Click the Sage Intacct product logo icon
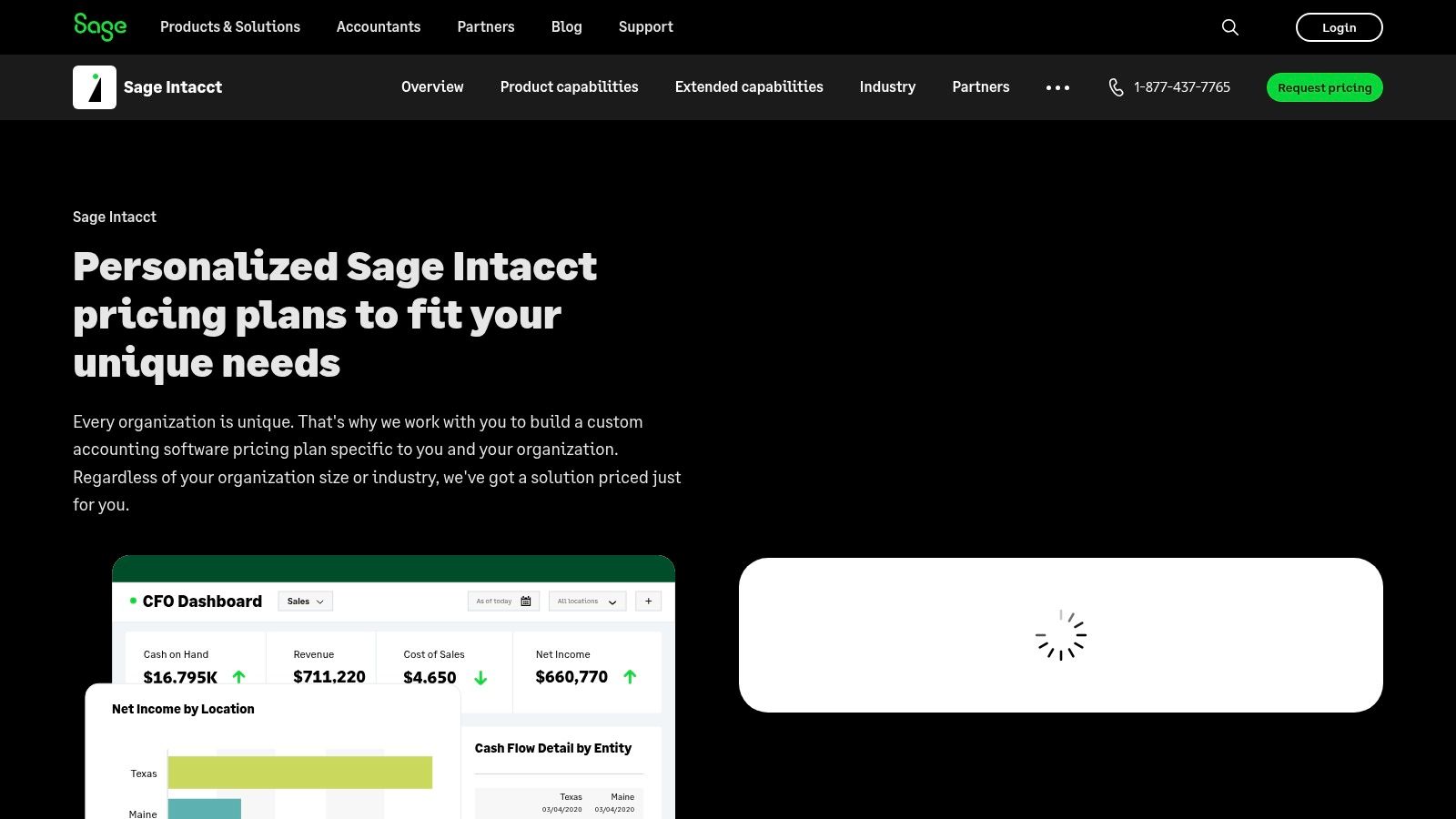Screen dimensions: 1456x819 point(94,86)
